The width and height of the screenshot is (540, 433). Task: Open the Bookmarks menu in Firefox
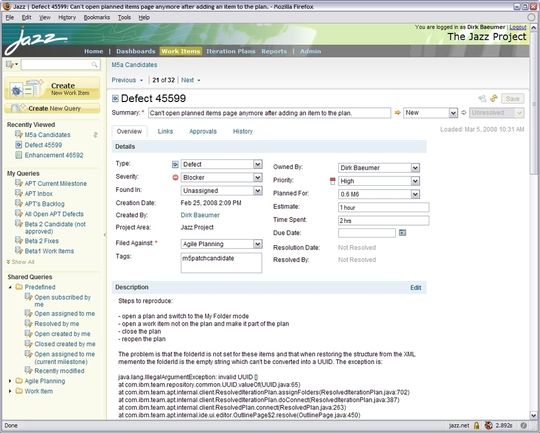97,17
